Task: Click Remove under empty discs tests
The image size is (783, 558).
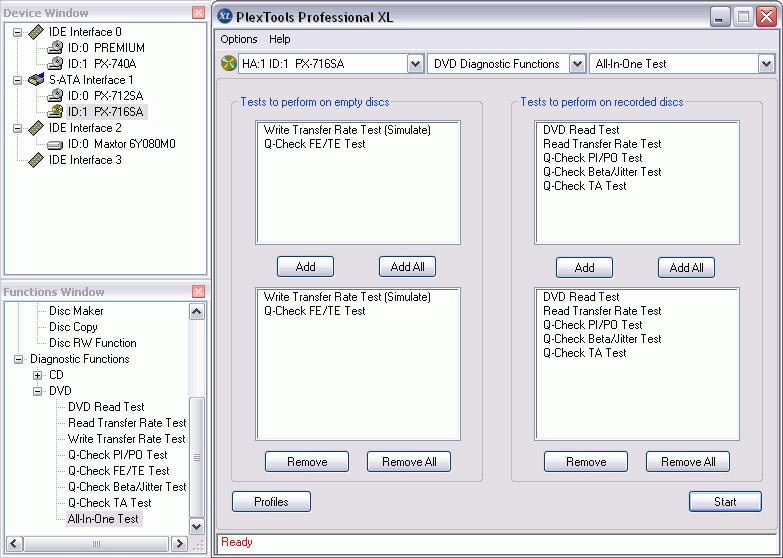Action: (x=307, y=462)
